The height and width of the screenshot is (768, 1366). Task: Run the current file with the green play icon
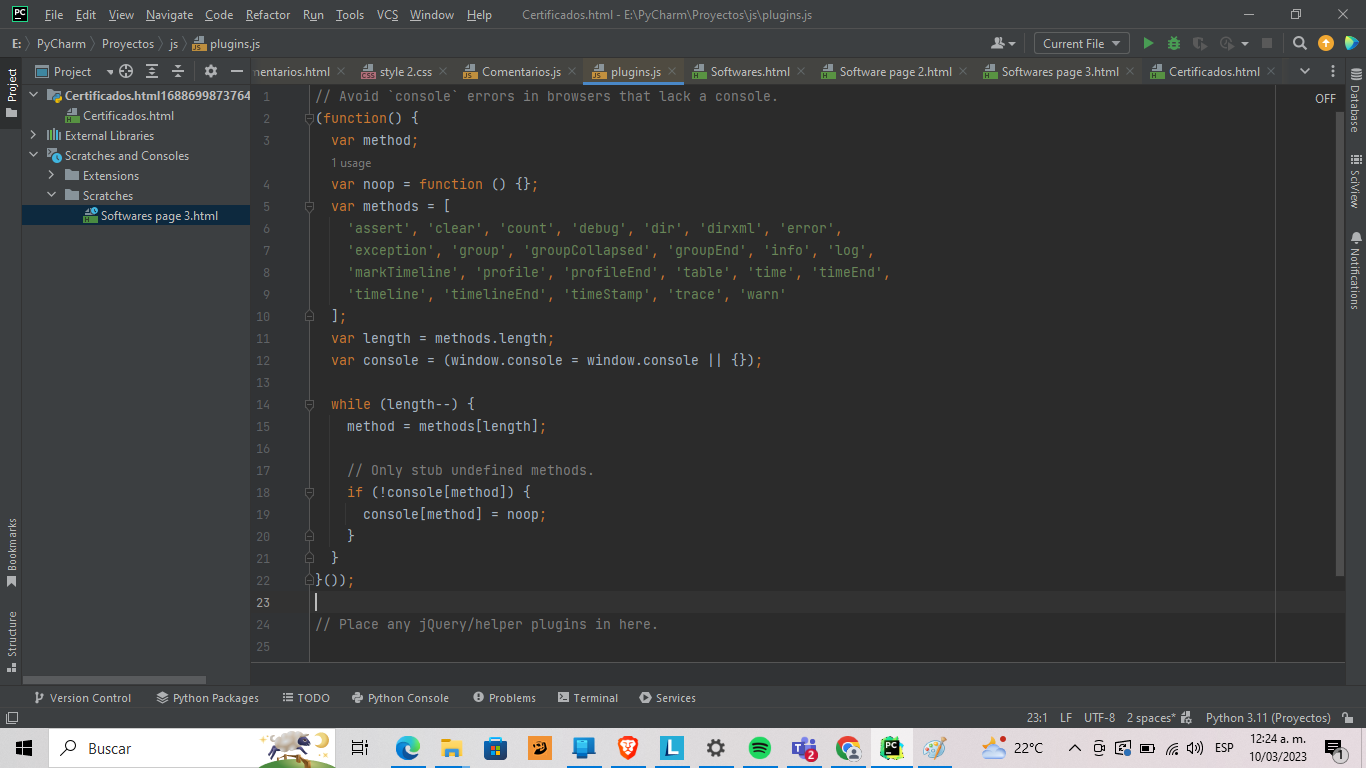tap(1148, 43)
